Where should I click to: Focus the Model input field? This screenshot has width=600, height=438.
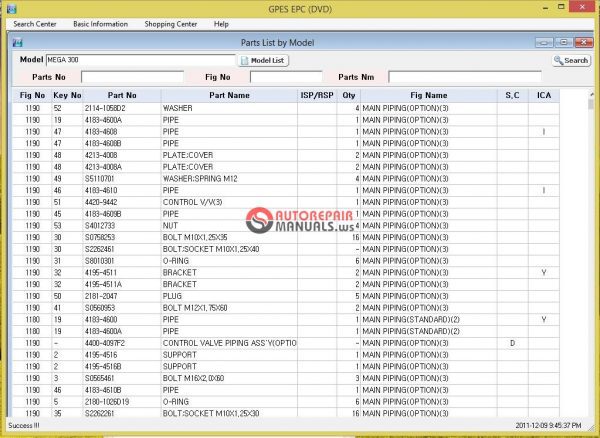[140, 60]
